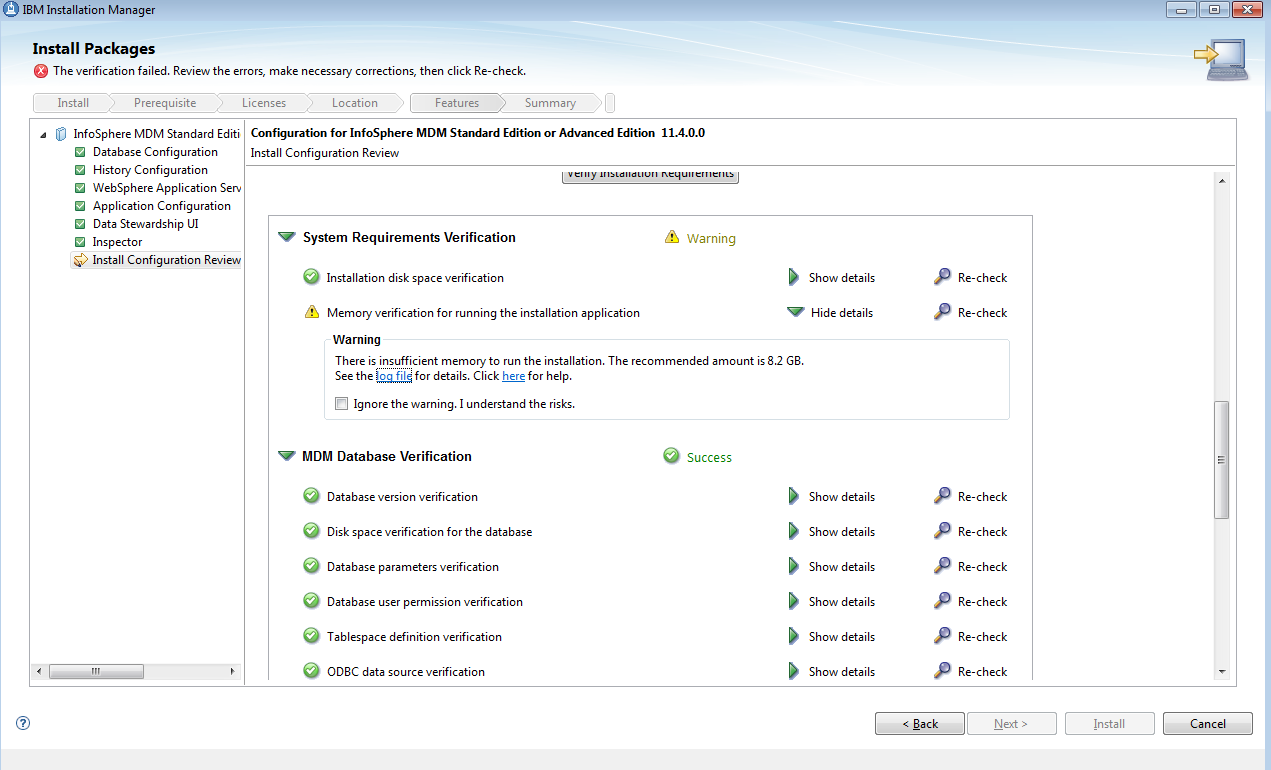Click Re-check magnifier for Database version verification
Image resolution: width=1271 pixels, height=770 pixels.
coord(942,496)
